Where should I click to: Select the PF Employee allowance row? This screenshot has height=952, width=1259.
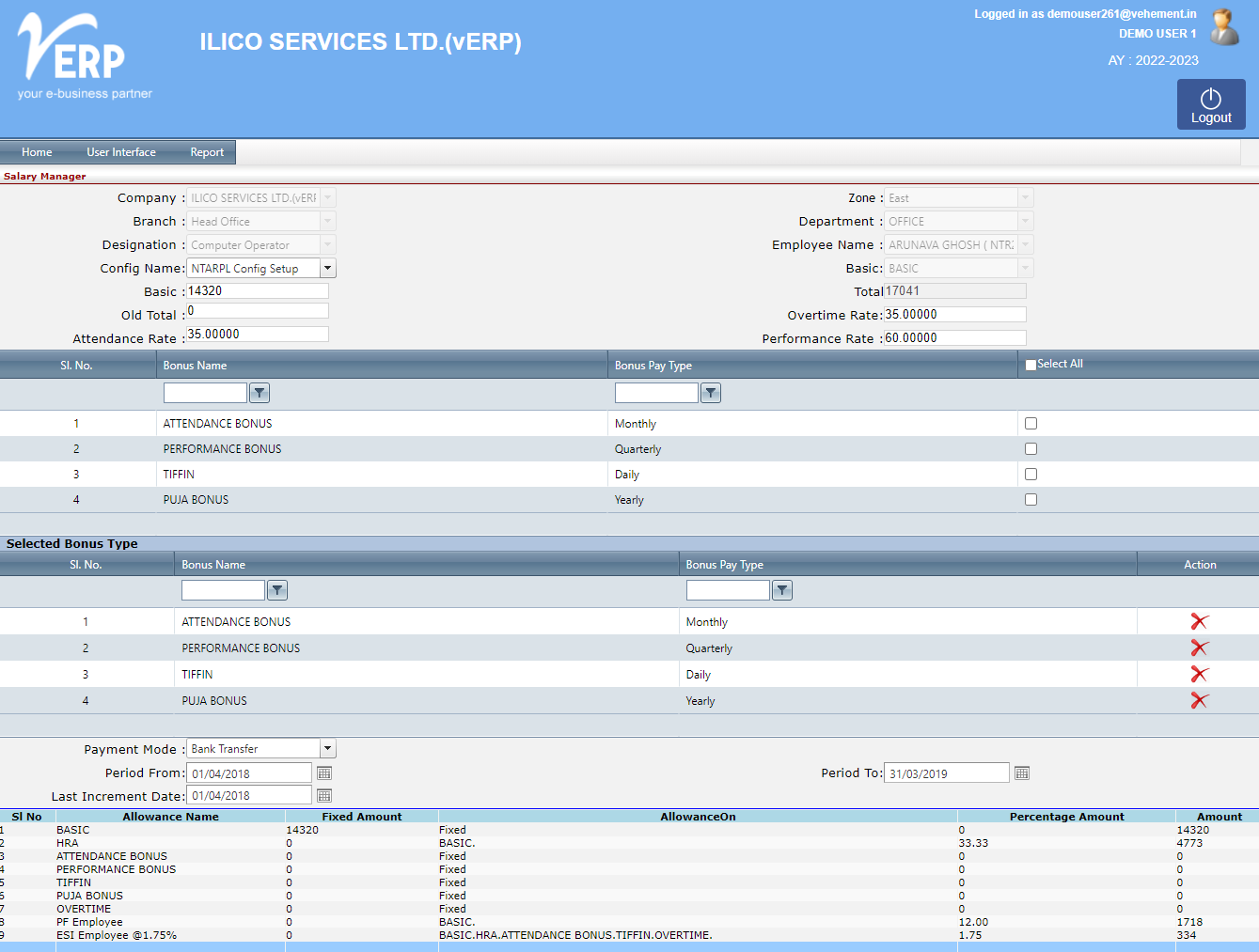(x=629, y=922)
